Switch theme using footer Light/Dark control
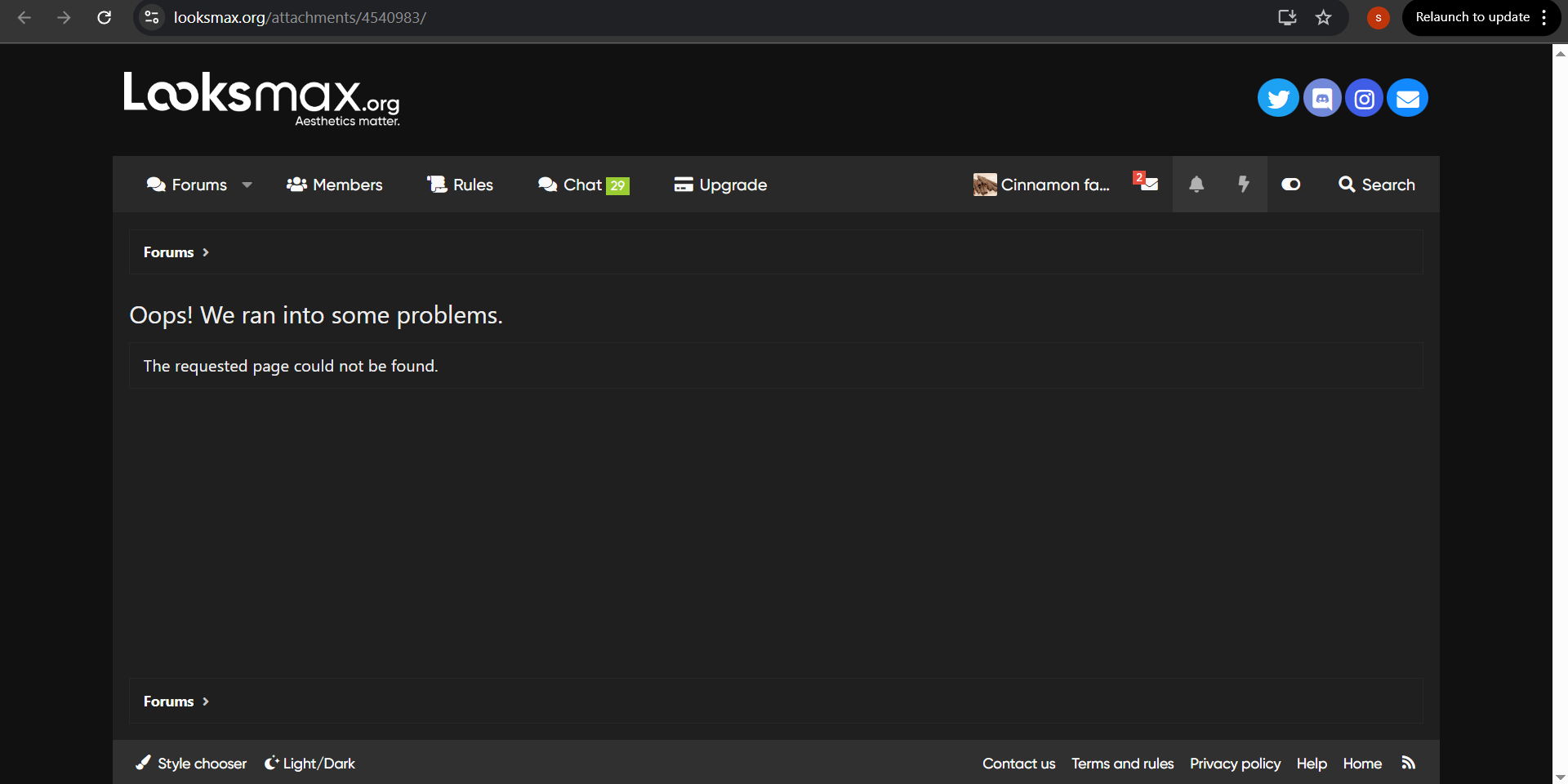The image size is (1568, 784). (309, 763)
